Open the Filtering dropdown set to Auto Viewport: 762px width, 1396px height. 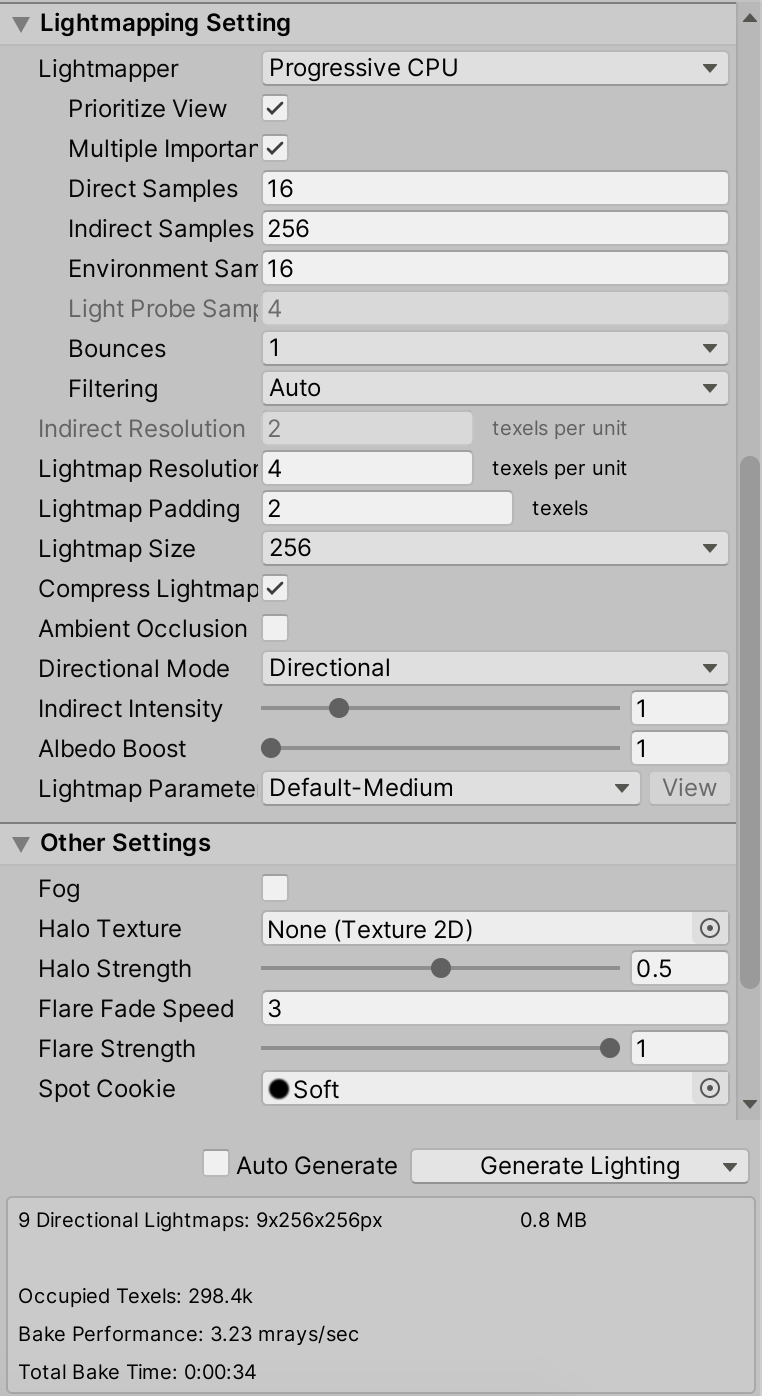(x=494, y=388)
